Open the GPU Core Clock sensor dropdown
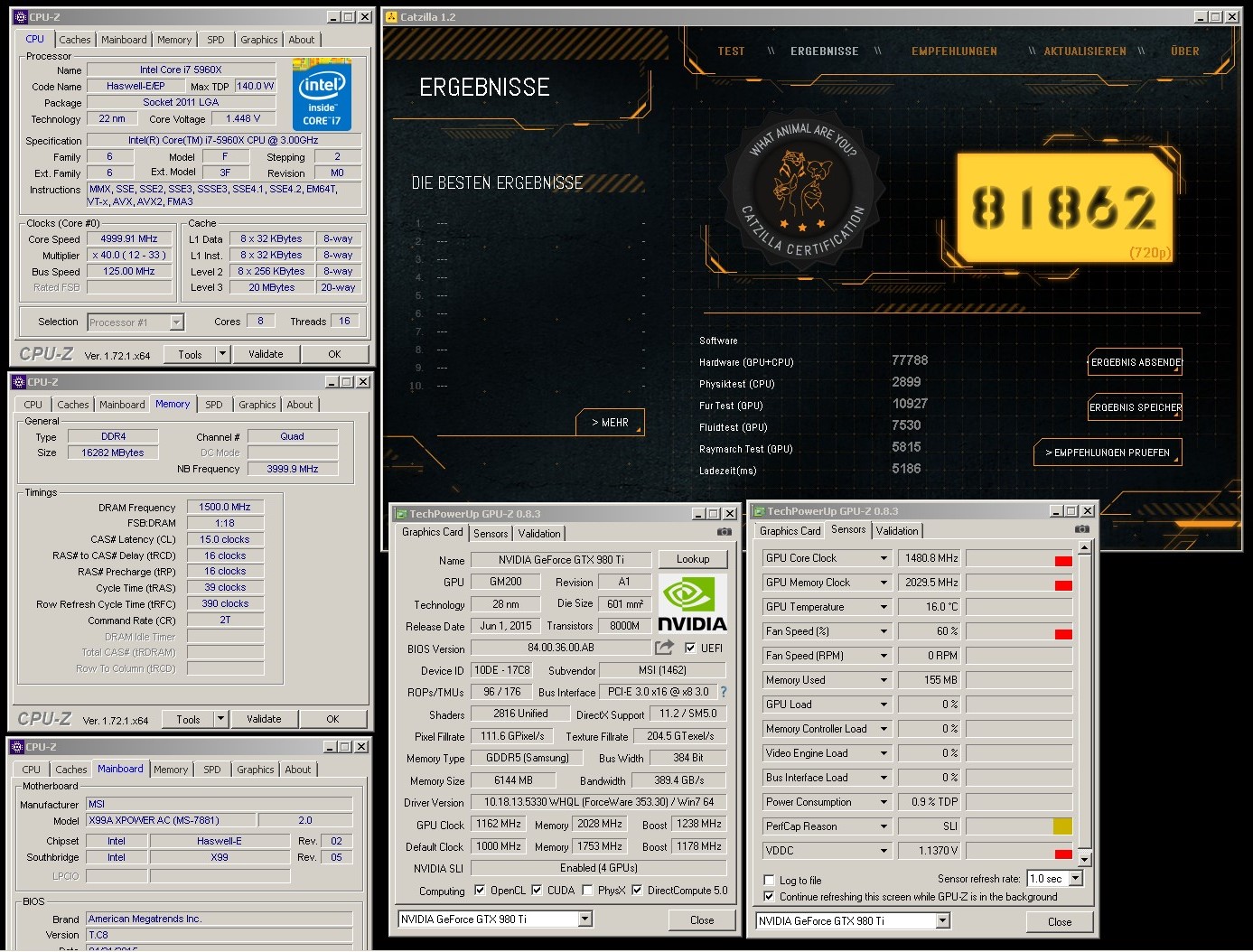This screenshot has width=1253, height=952. point(884,558)
